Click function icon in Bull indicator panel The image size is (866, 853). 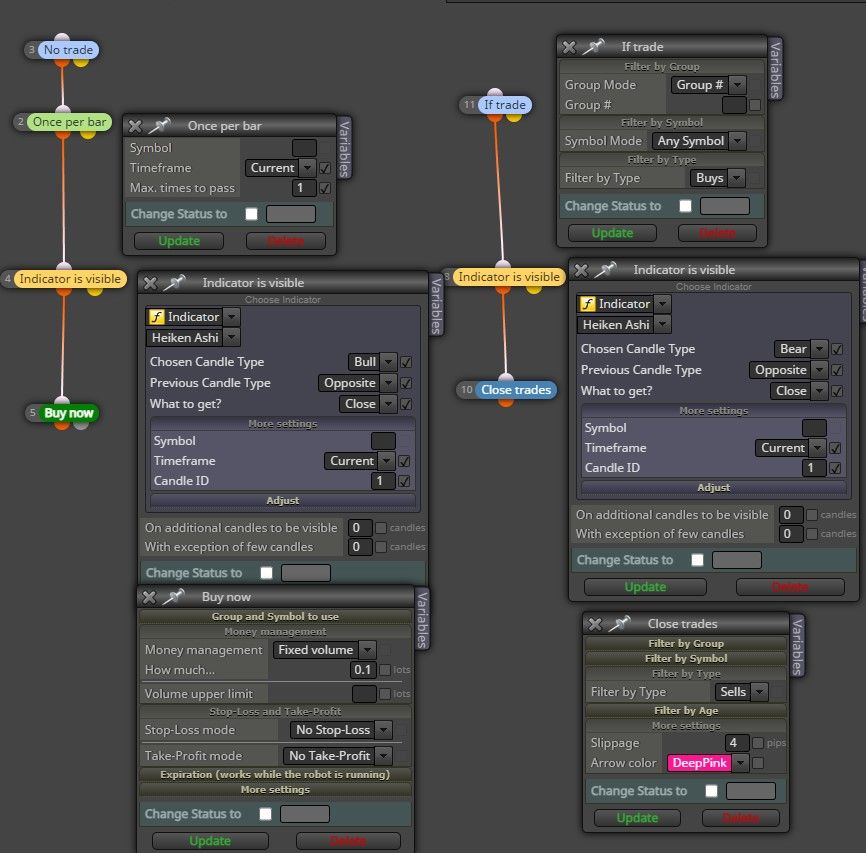coord(157,317)
